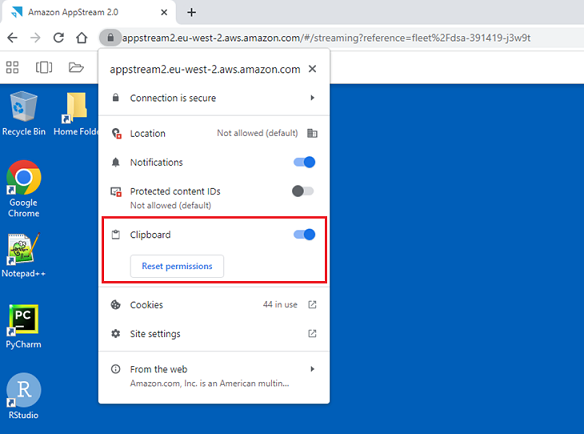
Task: Disable the Clipboard permission toggle
Action: (304, 234)
